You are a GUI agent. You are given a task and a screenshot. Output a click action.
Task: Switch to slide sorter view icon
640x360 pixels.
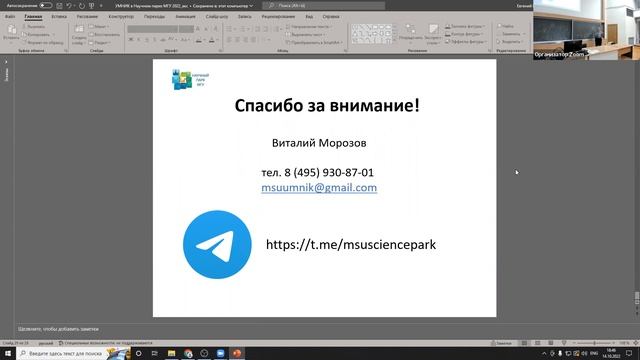pos(538,343)
